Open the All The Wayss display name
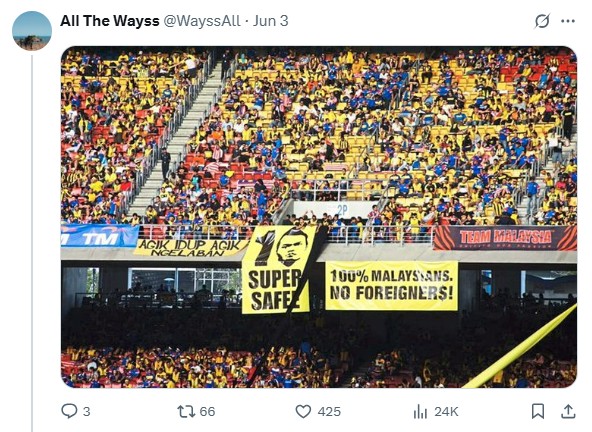592x432 pixels. (x=110, y=21)
